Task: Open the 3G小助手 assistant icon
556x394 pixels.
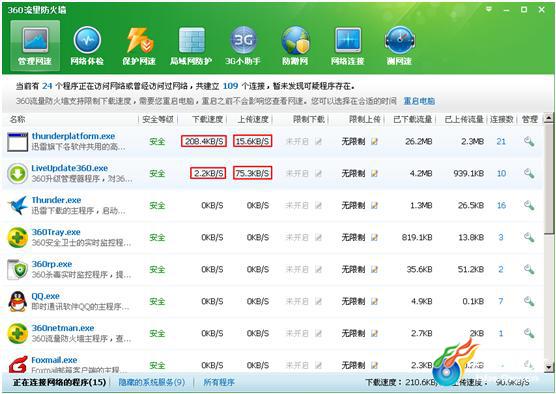Action: [243, 46]
